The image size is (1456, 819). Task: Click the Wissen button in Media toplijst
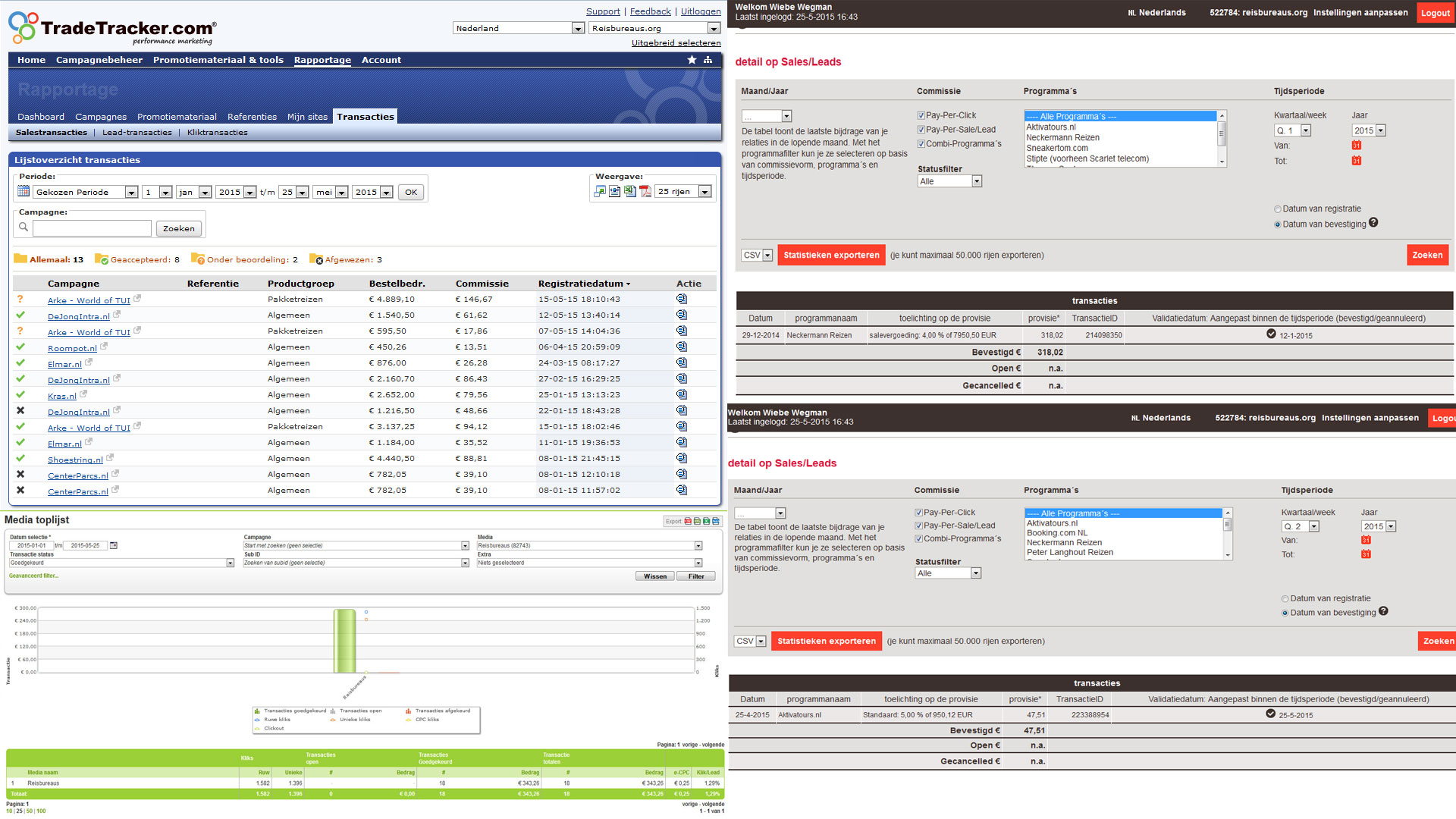pyautogui.click(x=655, y=576)
